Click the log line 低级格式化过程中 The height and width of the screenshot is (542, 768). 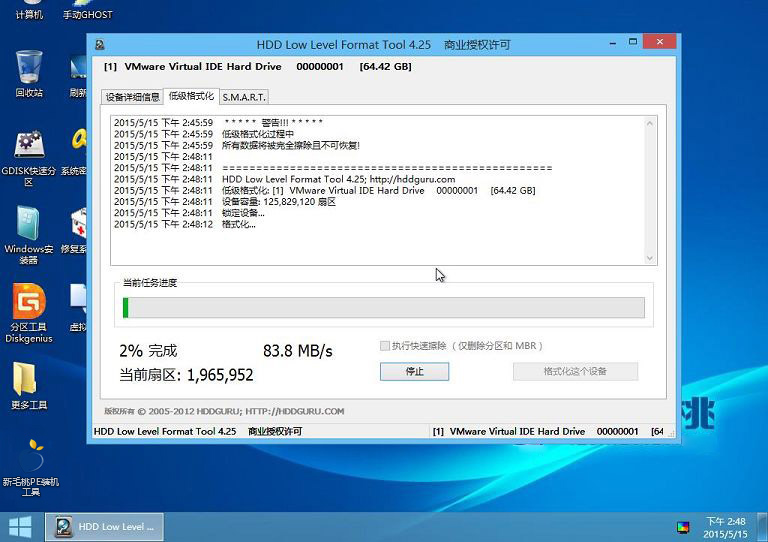pos(204,134)
